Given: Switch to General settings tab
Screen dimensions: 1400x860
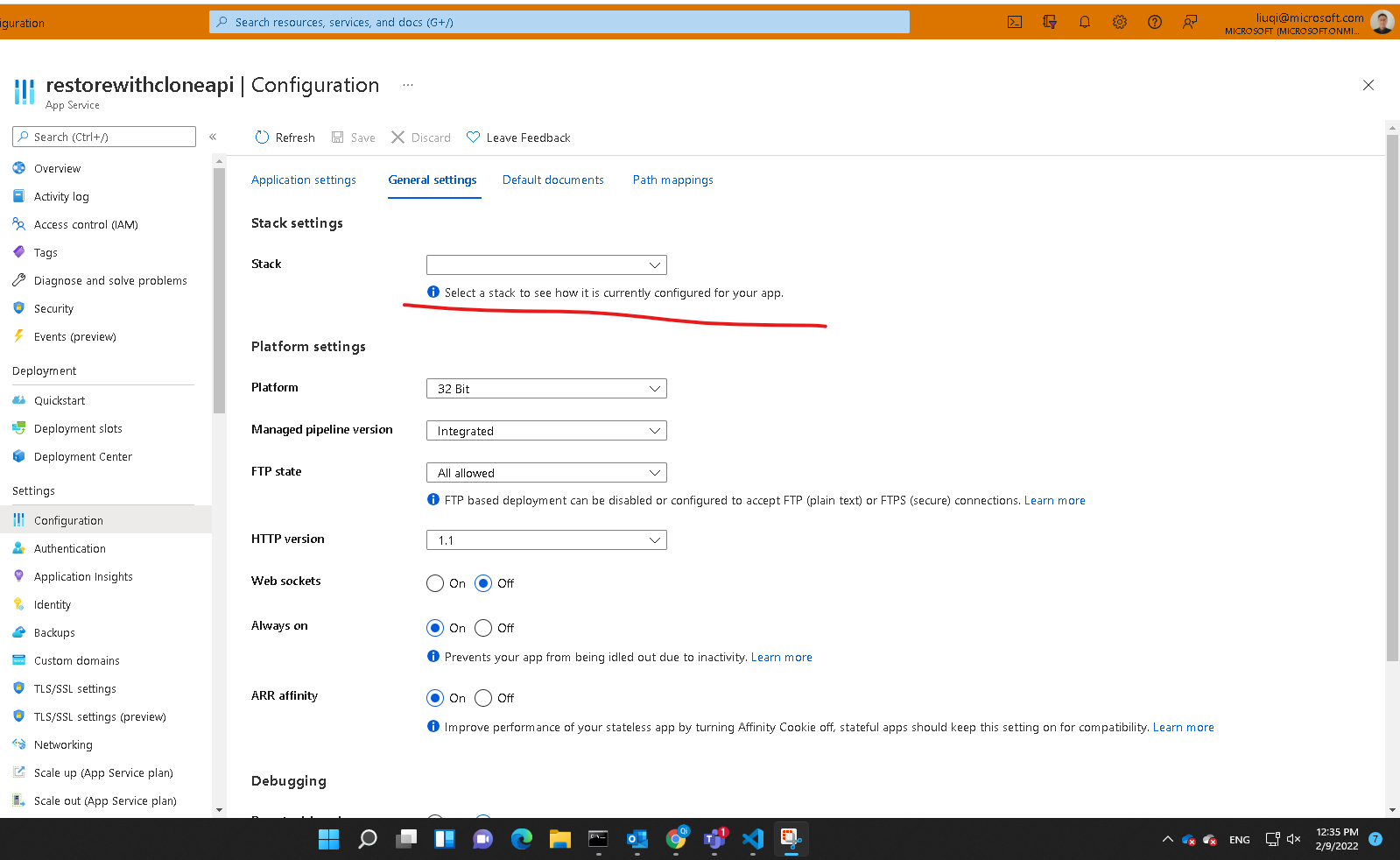Looking at the screenshot, I should click(433, 180).
